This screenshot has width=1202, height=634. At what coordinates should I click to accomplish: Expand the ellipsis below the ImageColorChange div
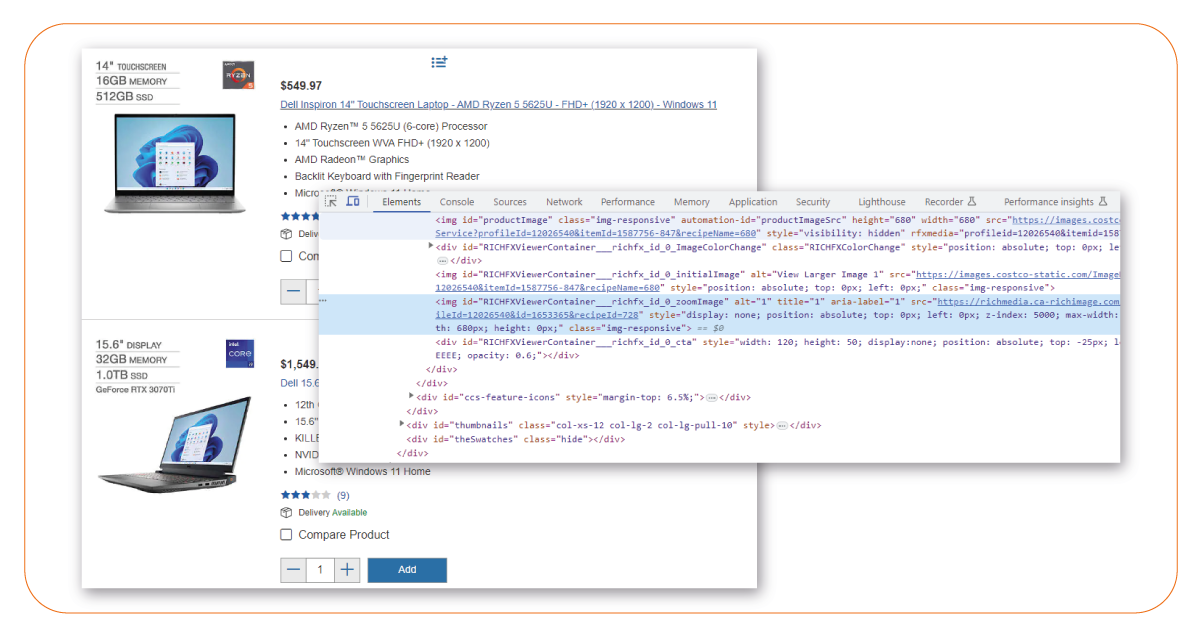[x=442, y=260]
